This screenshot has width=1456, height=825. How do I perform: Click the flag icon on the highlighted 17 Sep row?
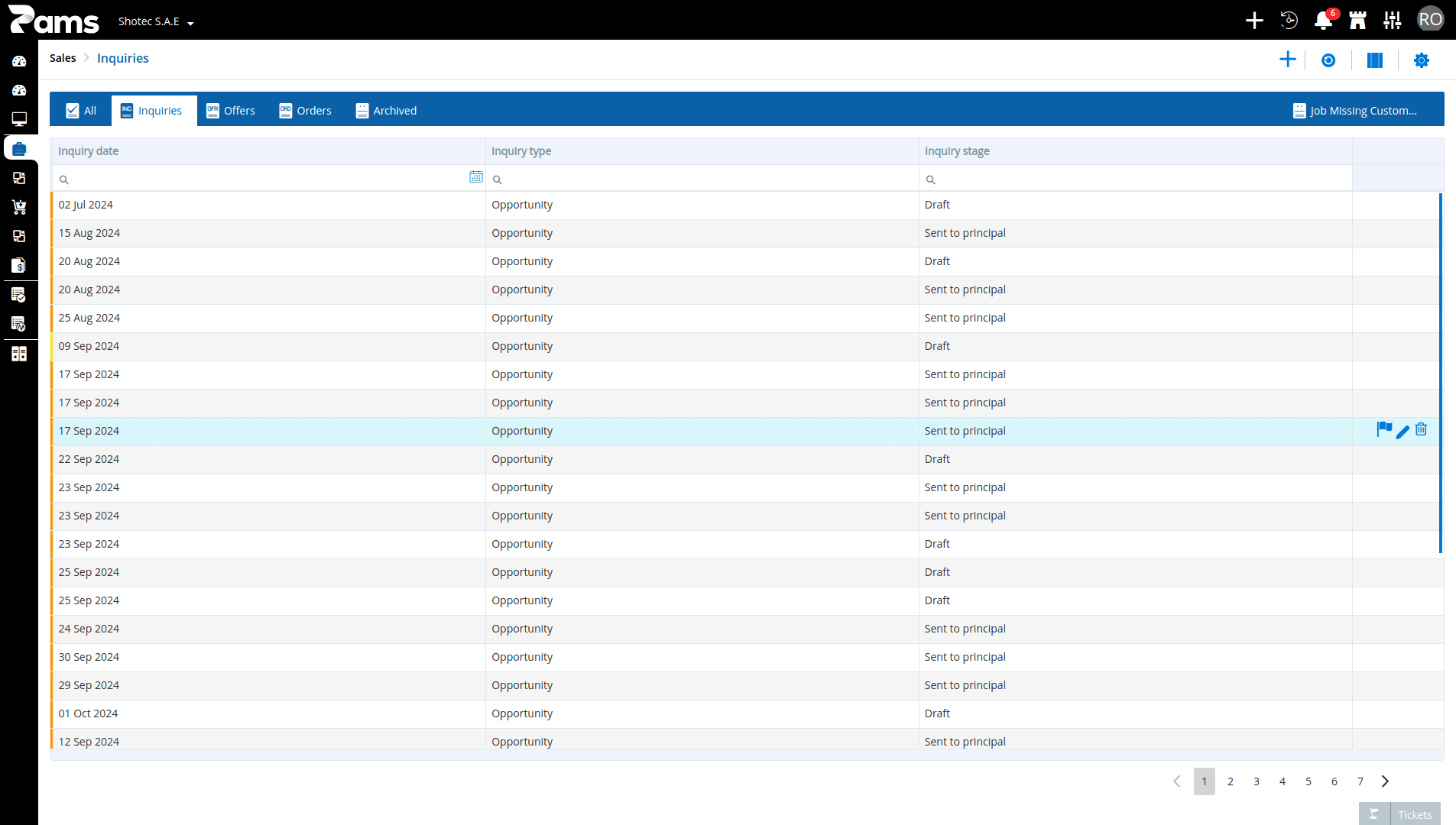pos(1384,429)
